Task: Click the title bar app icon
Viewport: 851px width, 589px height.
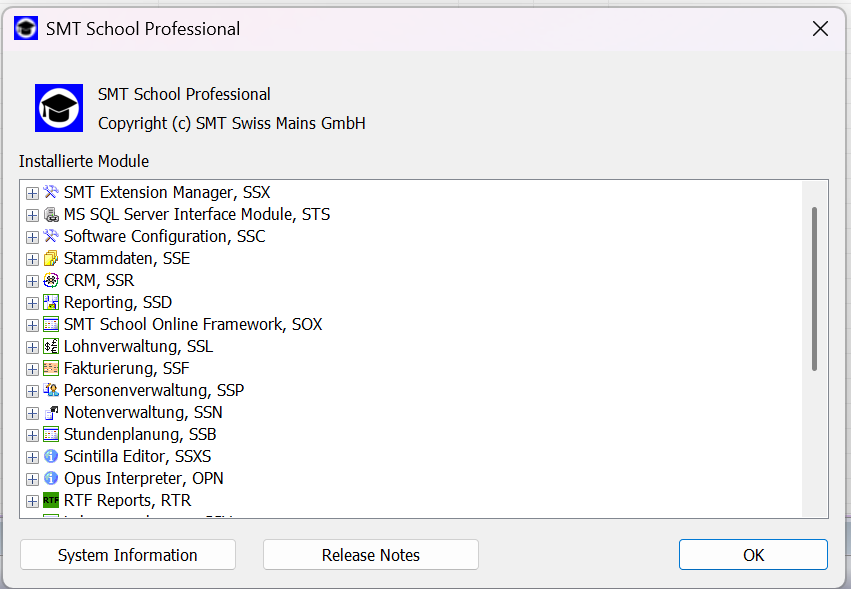Action: [26, 28]
